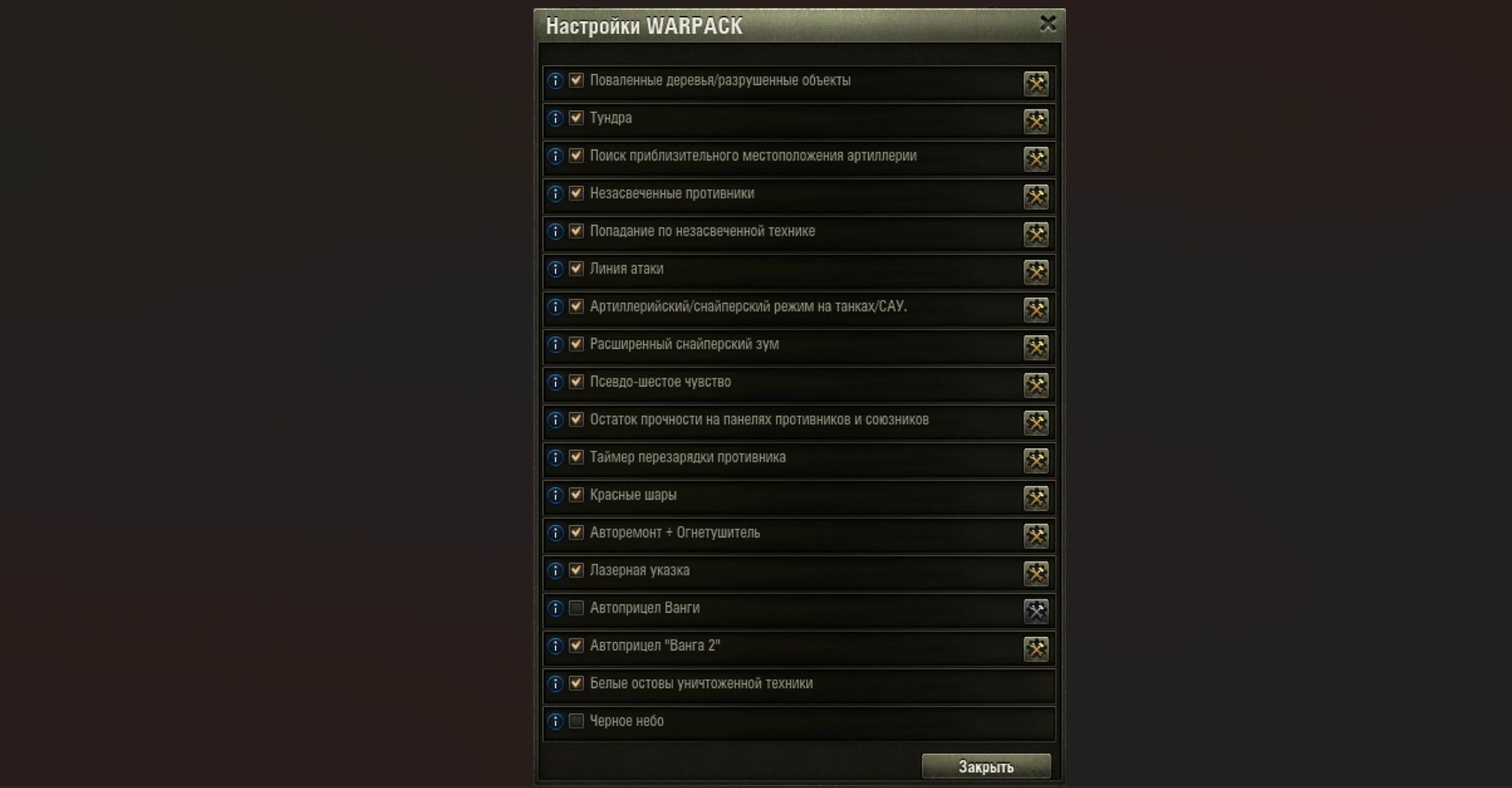Uncheck Авторемонт + Огнетушитель option
Image resolution: width=1512 pixels, height=788 pixels.
pyautogui.click(x=576, y=532)
